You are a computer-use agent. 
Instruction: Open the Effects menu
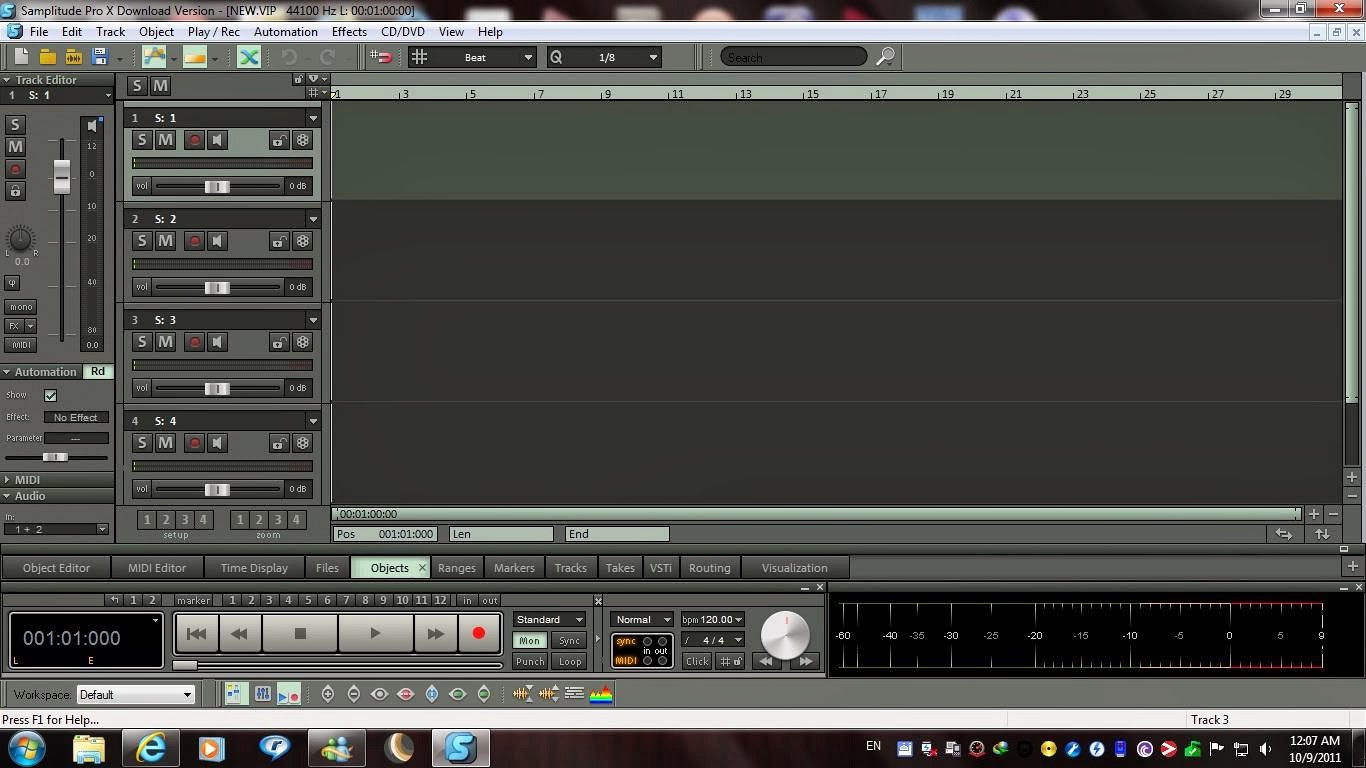pyautogui.click(x=349, y=32)
